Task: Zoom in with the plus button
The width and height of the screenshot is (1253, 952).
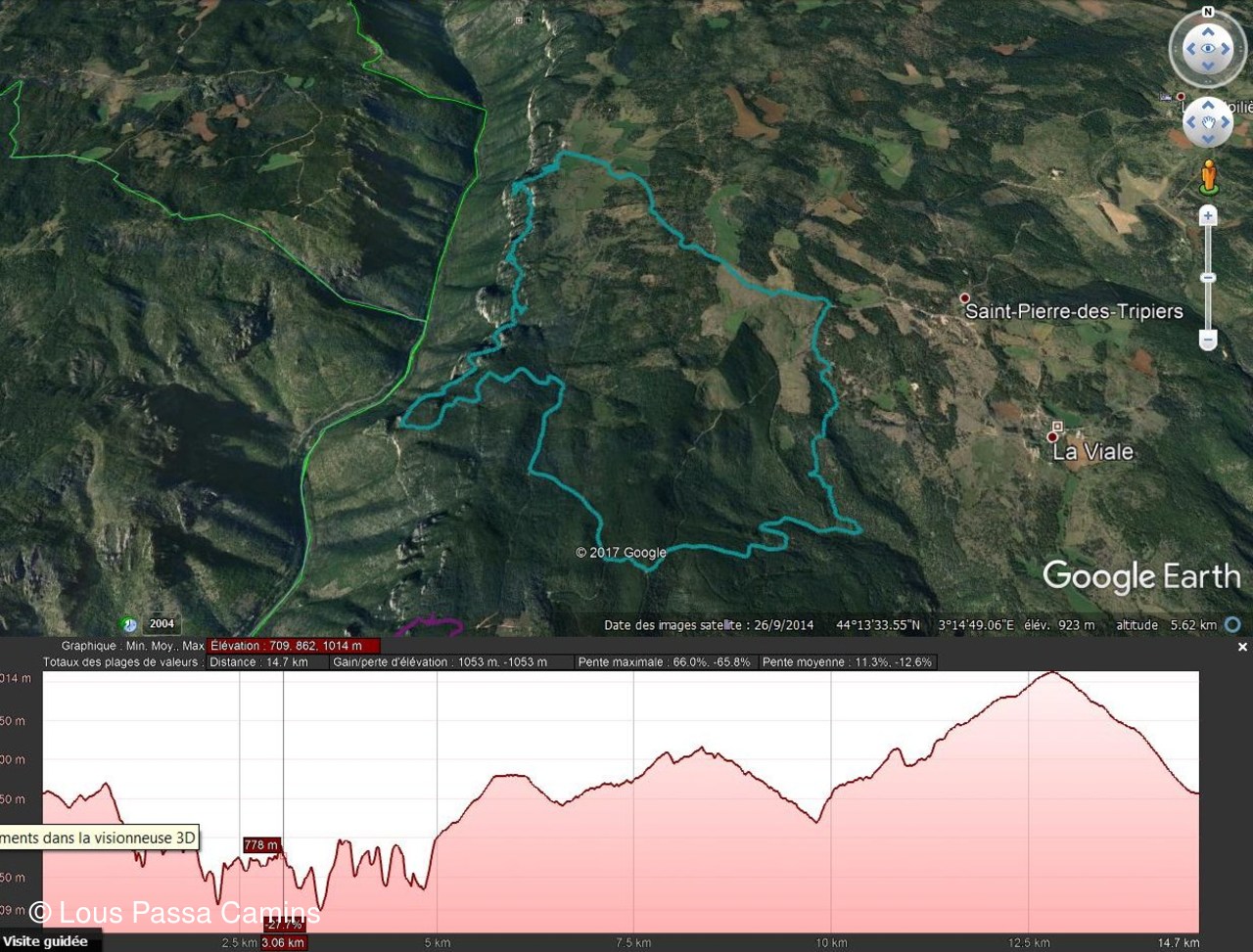Action: (x=1208, y=216)
